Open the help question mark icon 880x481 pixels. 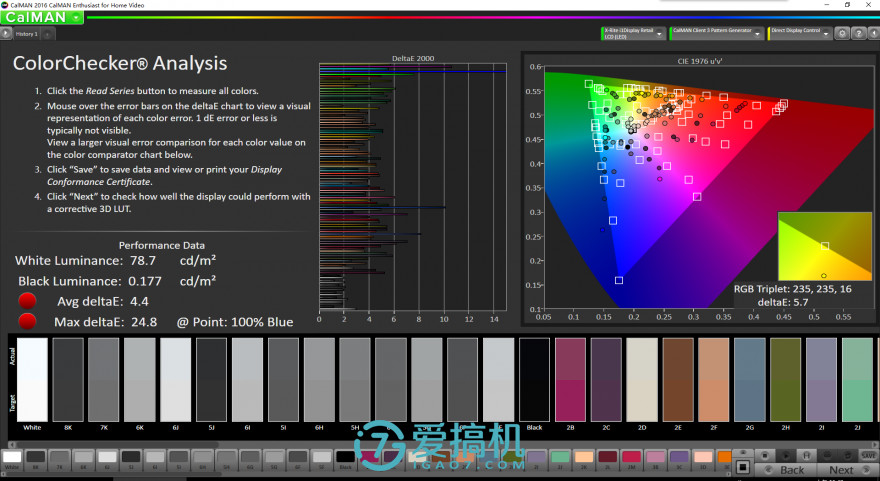tap(859, 34)
